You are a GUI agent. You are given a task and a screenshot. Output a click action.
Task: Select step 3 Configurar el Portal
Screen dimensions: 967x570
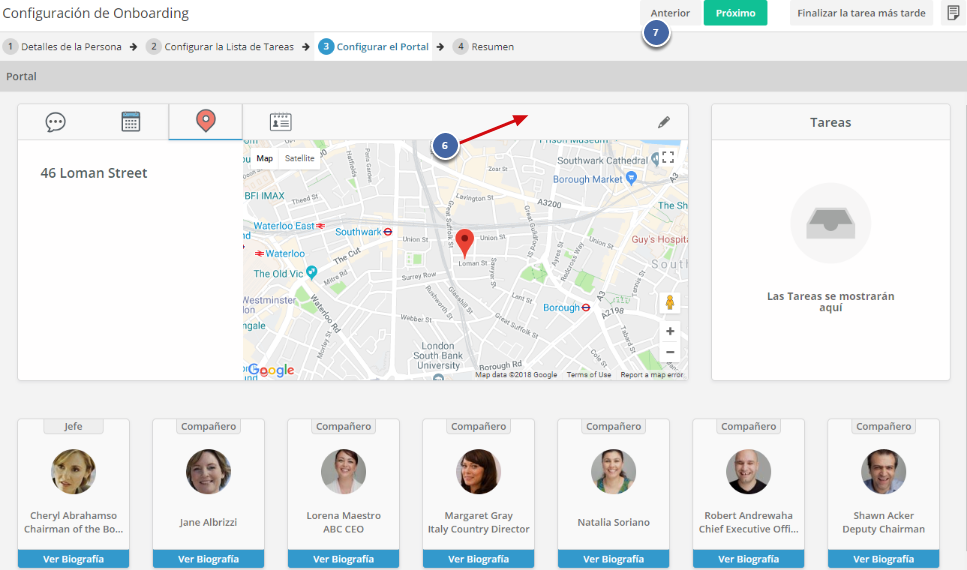(374, 47)
